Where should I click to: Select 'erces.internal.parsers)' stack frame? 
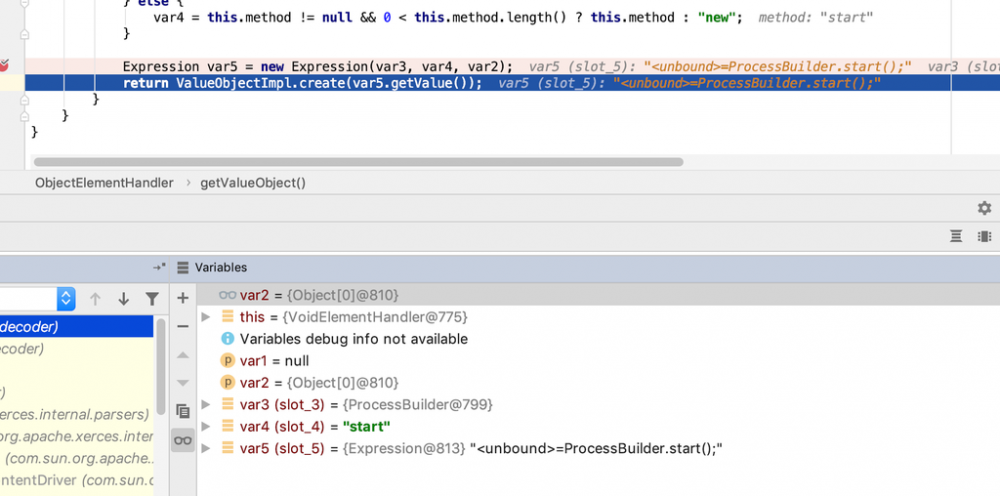(x=77, y=415)
